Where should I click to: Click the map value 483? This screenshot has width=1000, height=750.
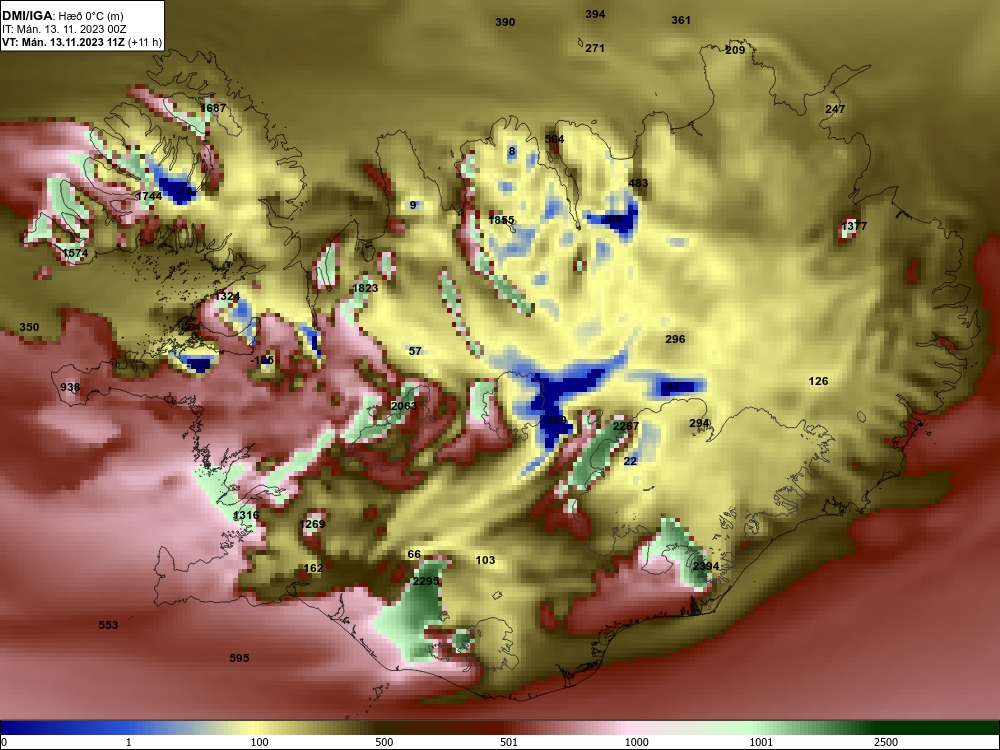coord(638,183)
